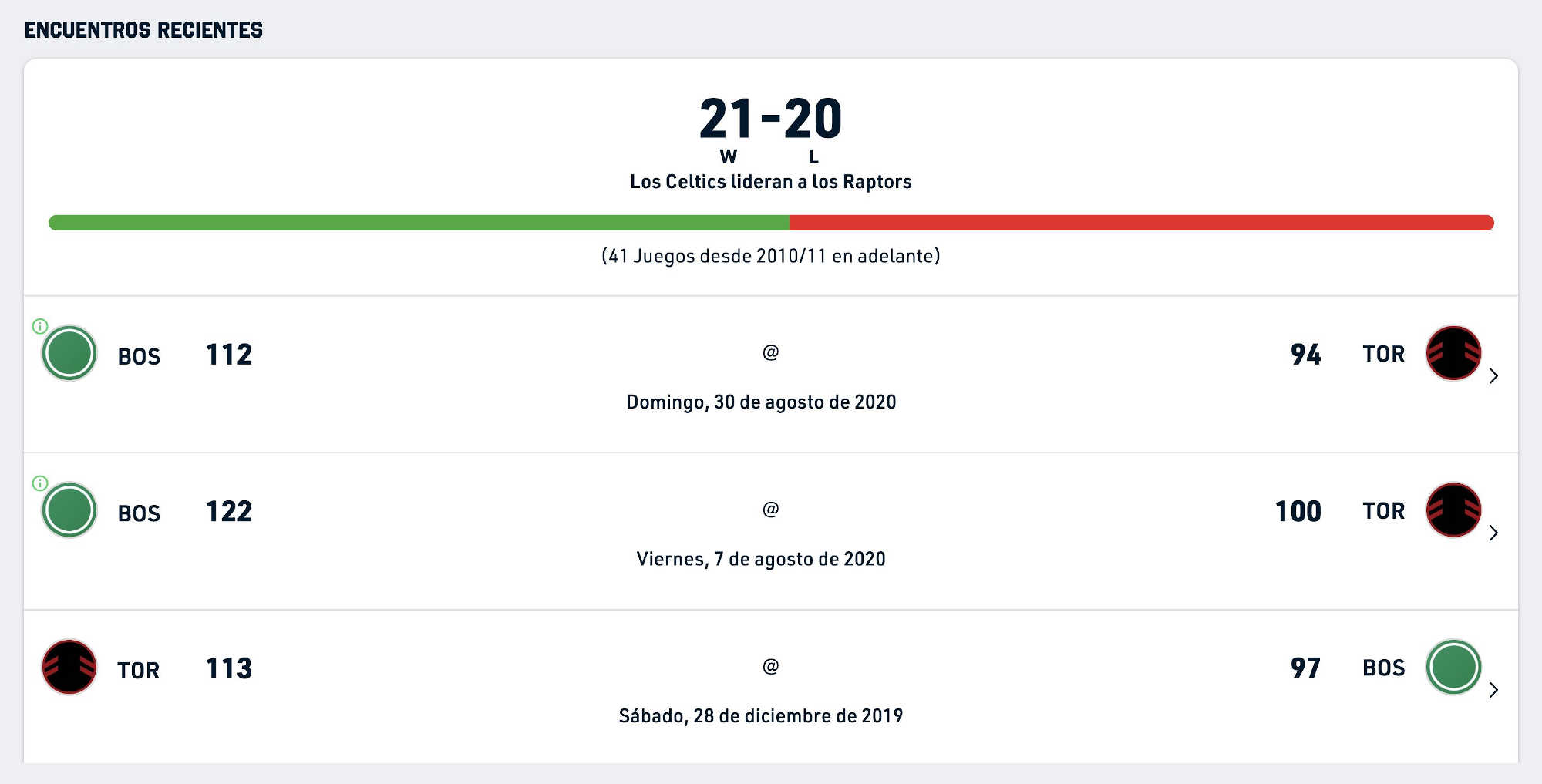Click the 21-20 head-to-head record
The width and height of the screenshot is (1542, 784).
(770, 119)
